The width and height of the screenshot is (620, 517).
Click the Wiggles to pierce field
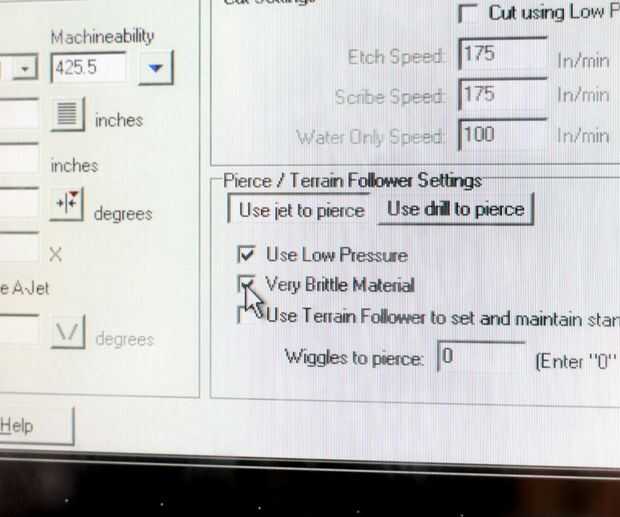click(x=481, y=357)
